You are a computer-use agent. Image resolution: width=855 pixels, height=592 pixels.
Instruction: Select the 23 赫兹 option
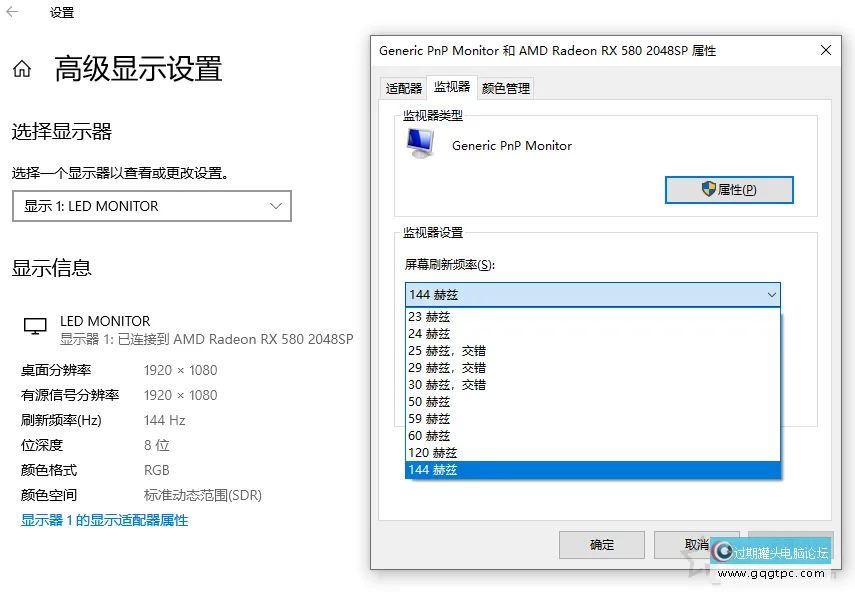click(428, 316)
